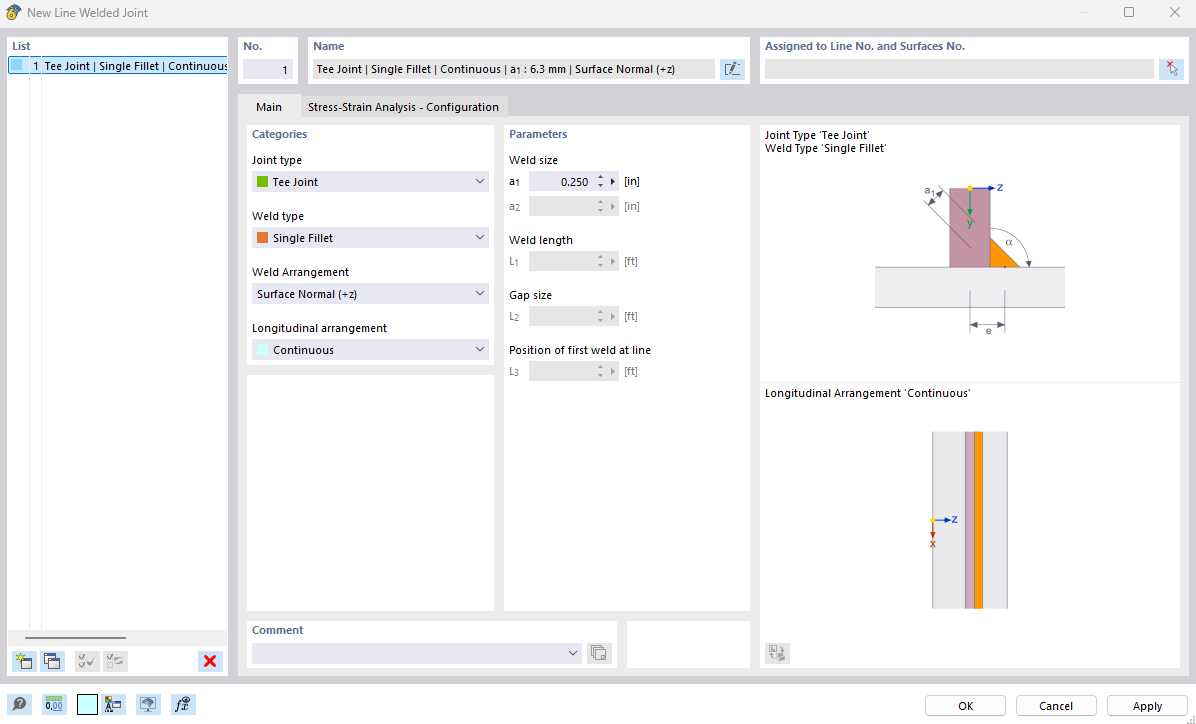Click the 'Position of first weld at line' label
Screen dimensions: 1196x724
pos(580,350)
